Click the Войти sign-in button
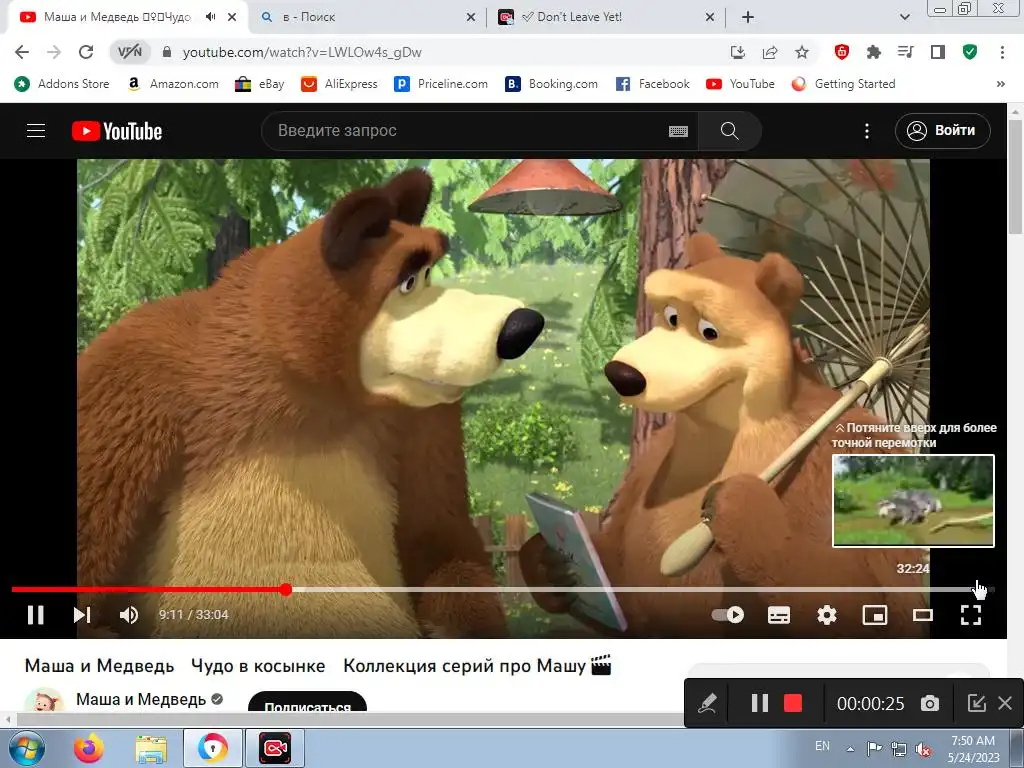Image resolution: width=1024 pixels, height=768 pixels. point(942,131)
